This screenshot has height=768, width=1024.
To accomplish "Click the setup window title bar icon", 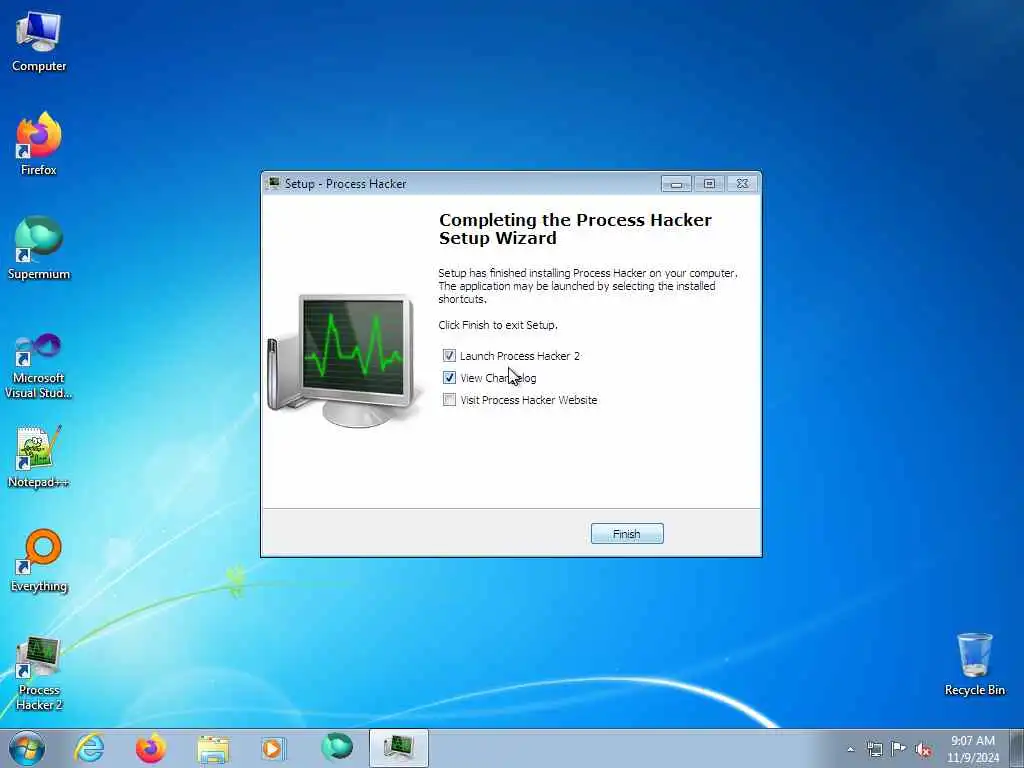I will click(274, 184).
